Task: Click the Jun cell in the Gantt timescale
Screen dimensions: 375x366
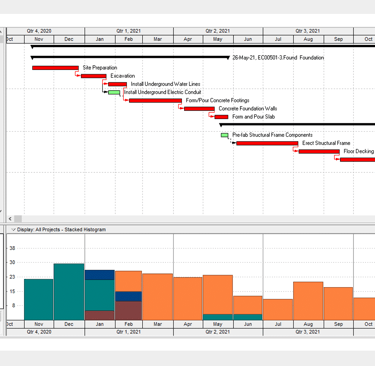Action: 248,39
